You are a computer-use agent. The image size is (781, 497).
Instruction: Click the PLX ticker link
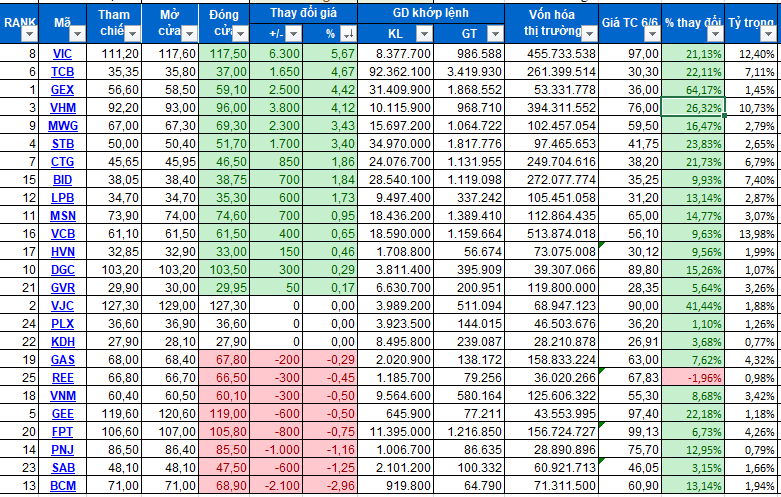62,324
